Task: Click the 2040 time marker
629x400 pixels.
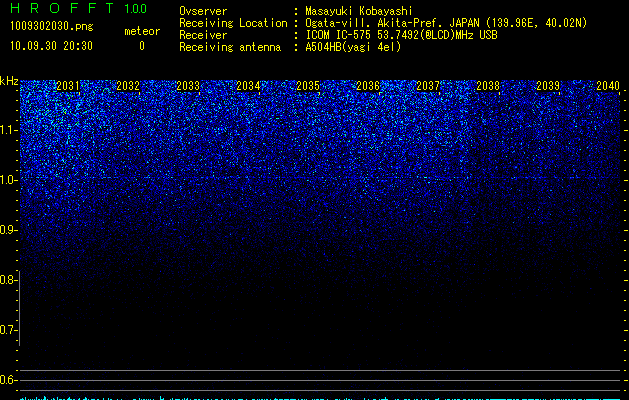Action: pos(608,86)
